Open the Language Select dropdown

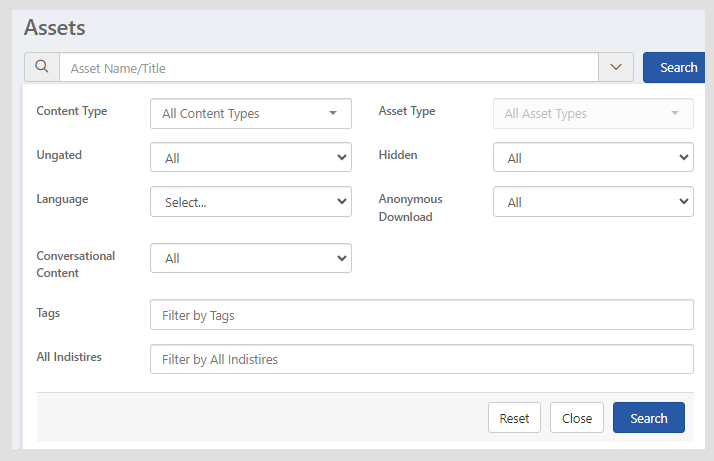pyautogui.click(x=250, y=202)
